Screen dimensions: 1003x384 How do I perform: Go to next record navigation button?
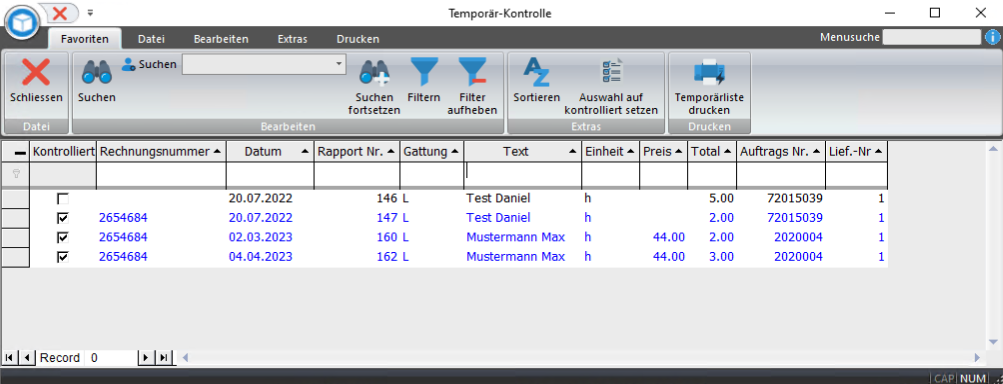click(146, 358)
